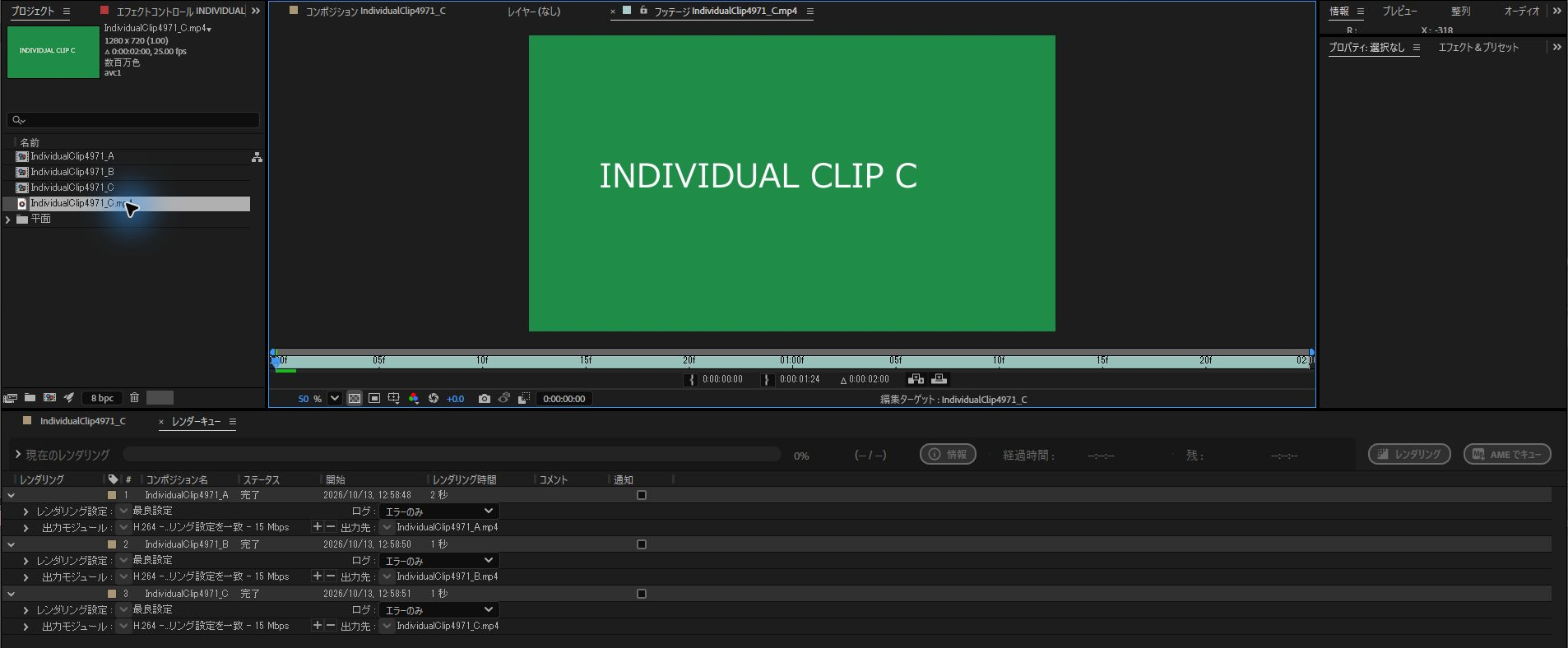The height and width of the screenshot is (648, 1568).
Task: Toggle the transparency grid button
Action: coord(355,399)
